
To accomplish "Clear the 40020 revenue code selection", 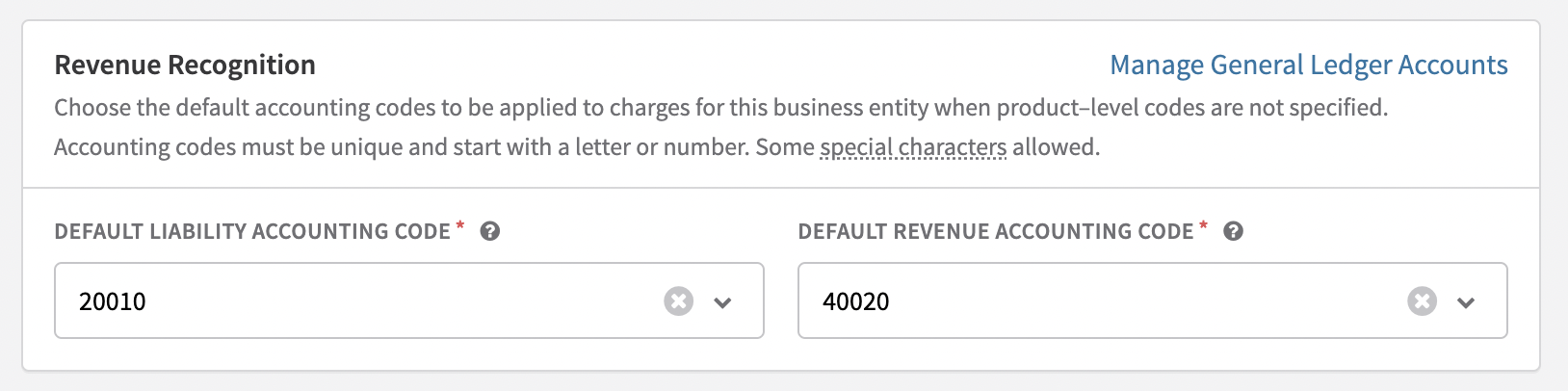I will click(x=1422, y=301).
